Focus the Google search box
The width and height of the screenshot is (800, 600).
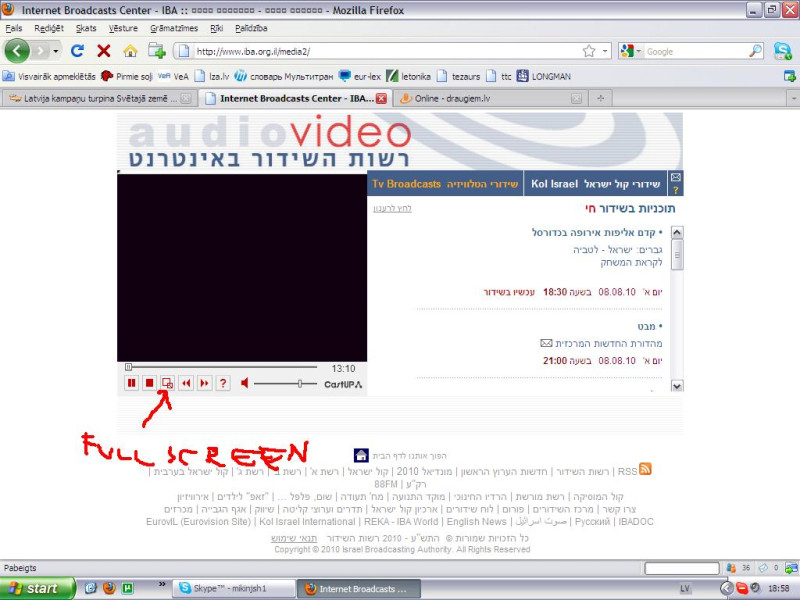click(695, 51)
